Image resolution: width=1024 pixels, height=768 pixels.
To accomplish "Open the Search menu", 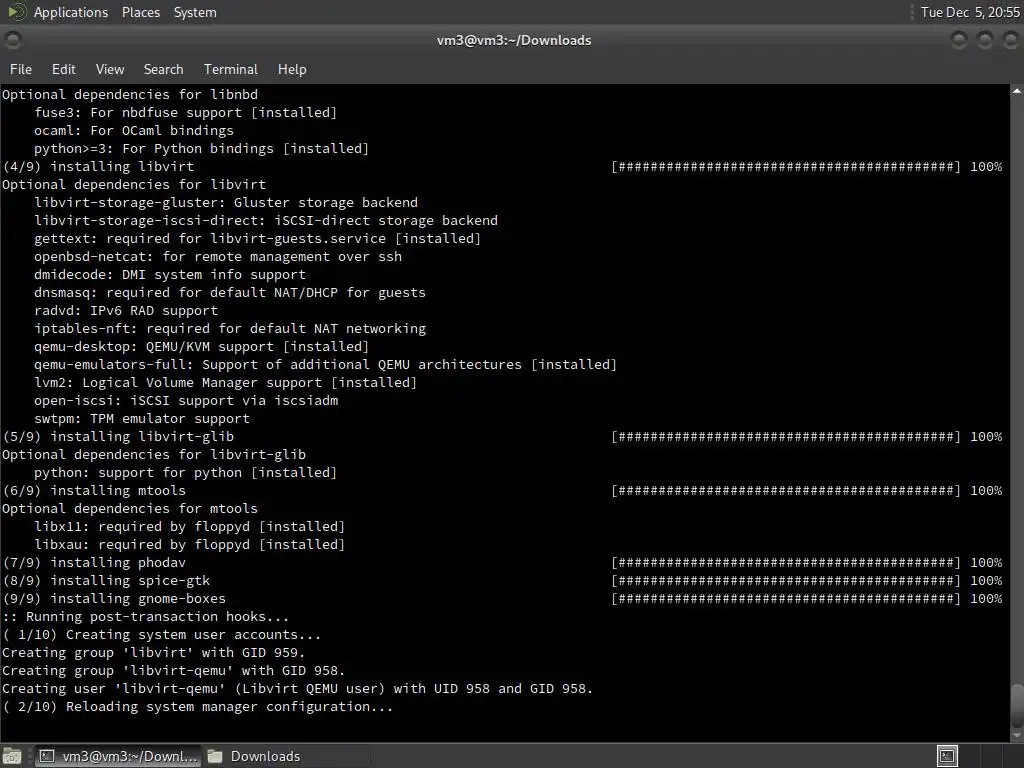I will 163,69.
